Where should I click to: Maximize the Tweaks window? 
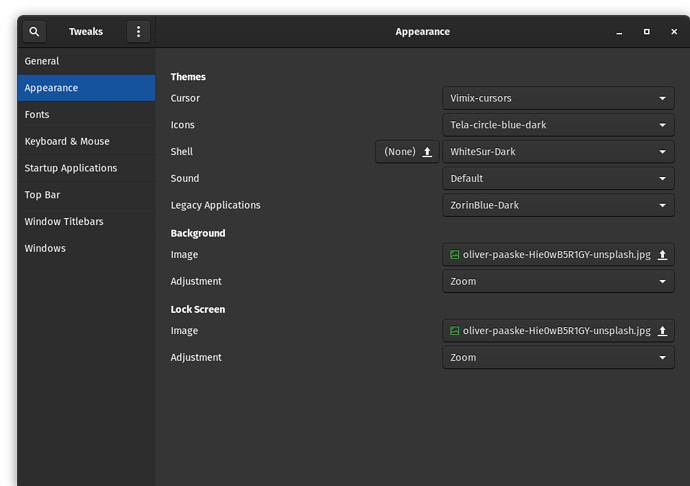tap(646, 32)
